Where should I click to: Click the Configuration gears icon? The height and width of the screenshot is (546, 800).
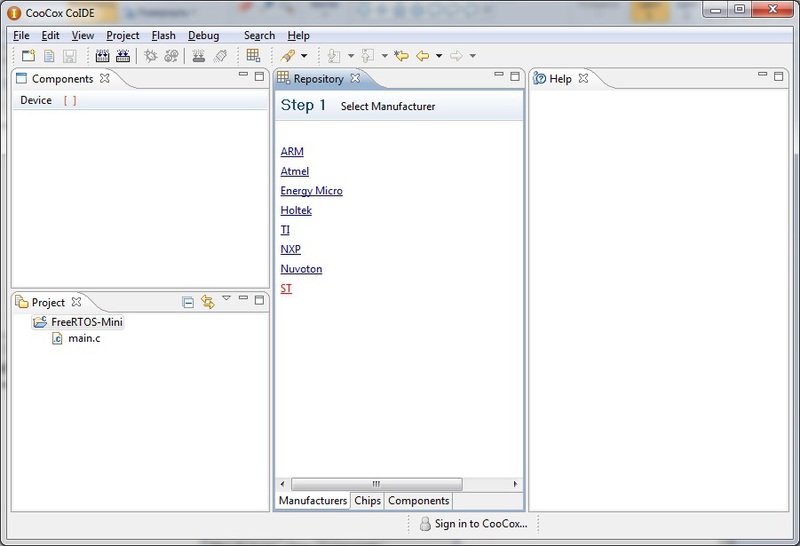pos(171,56)
